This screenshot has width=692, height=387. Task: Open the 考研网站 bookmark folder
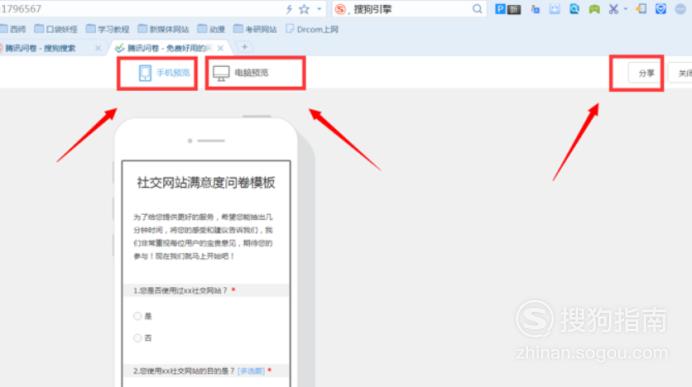tap(255, 29)
